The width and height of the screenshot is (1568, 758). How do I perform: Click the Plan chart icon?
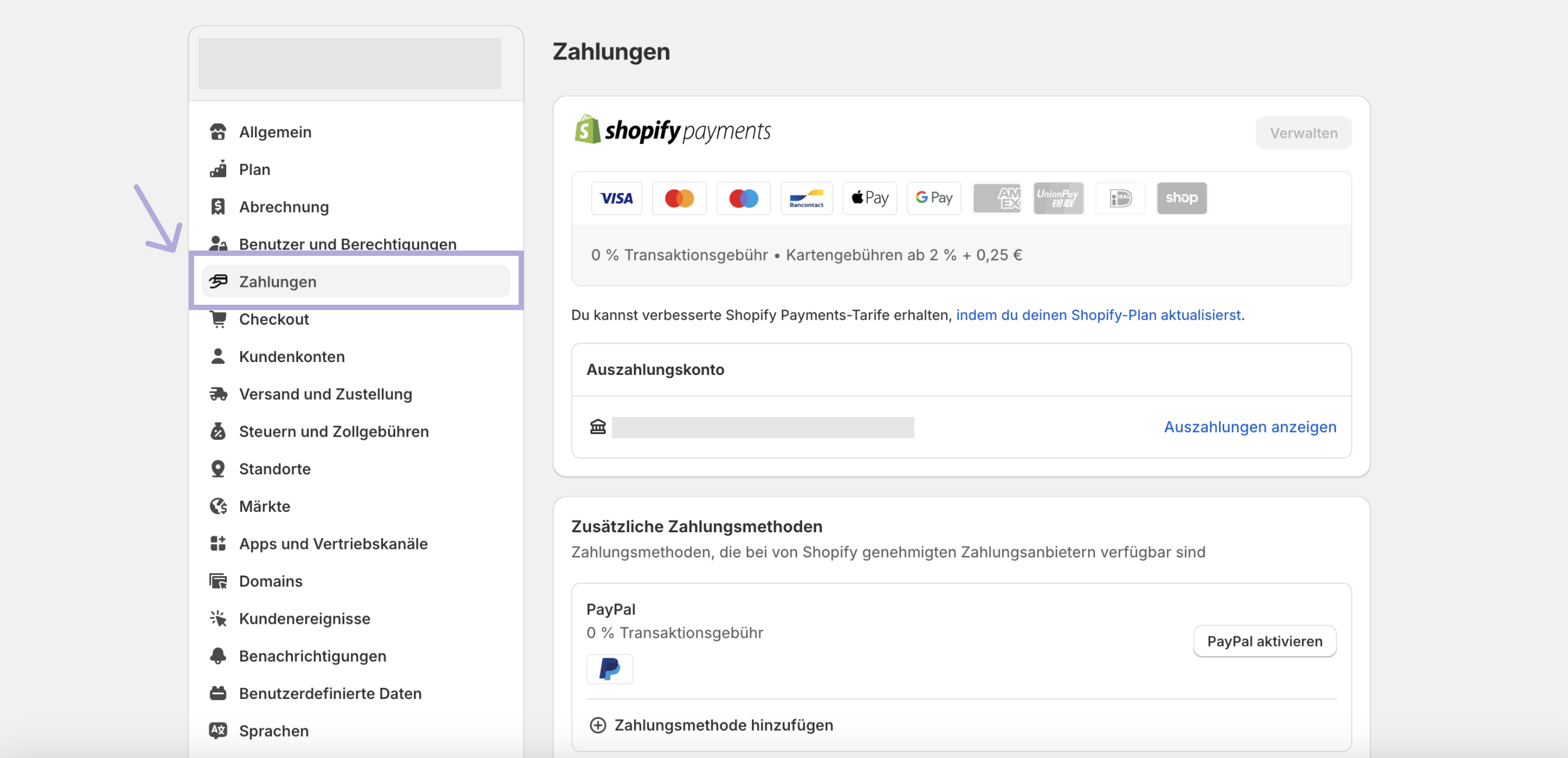[218, 170]
